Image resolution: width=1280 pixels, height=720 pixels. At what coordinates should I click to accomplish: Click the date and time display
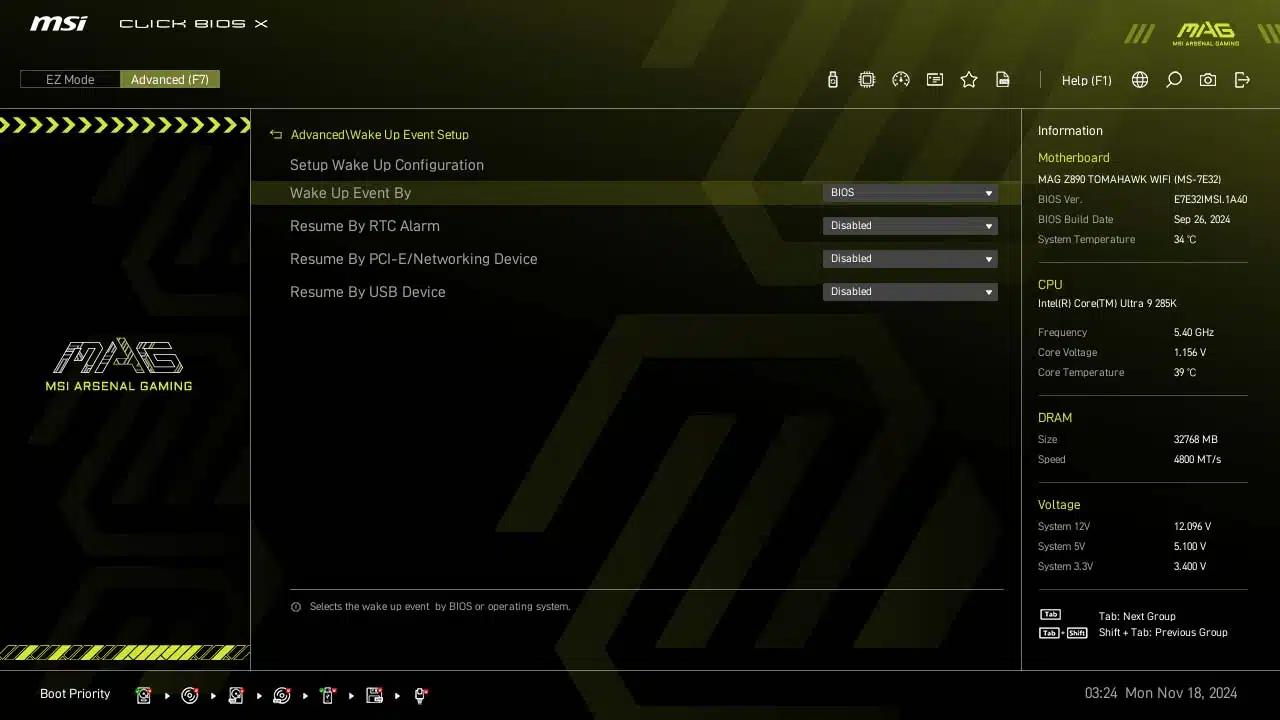1161,693
